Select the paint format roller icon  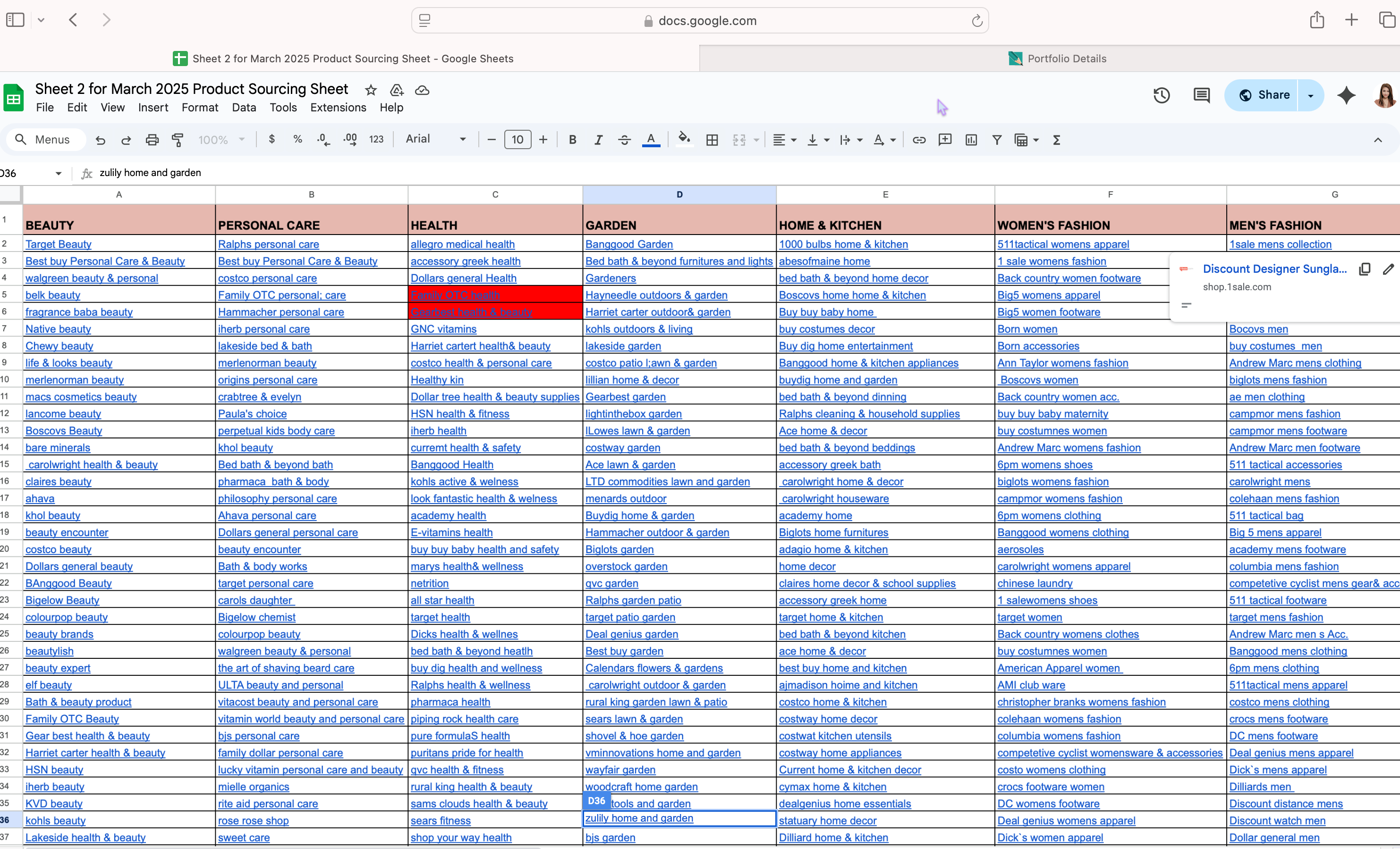click(178, 140)
